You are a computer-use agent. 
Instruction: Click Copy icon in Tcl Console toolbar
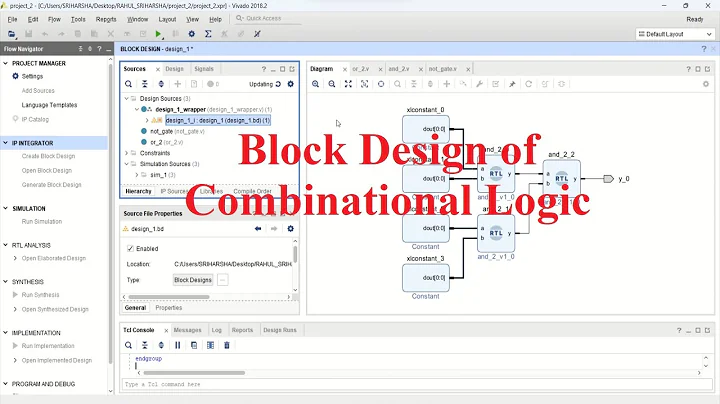(194, 345)
